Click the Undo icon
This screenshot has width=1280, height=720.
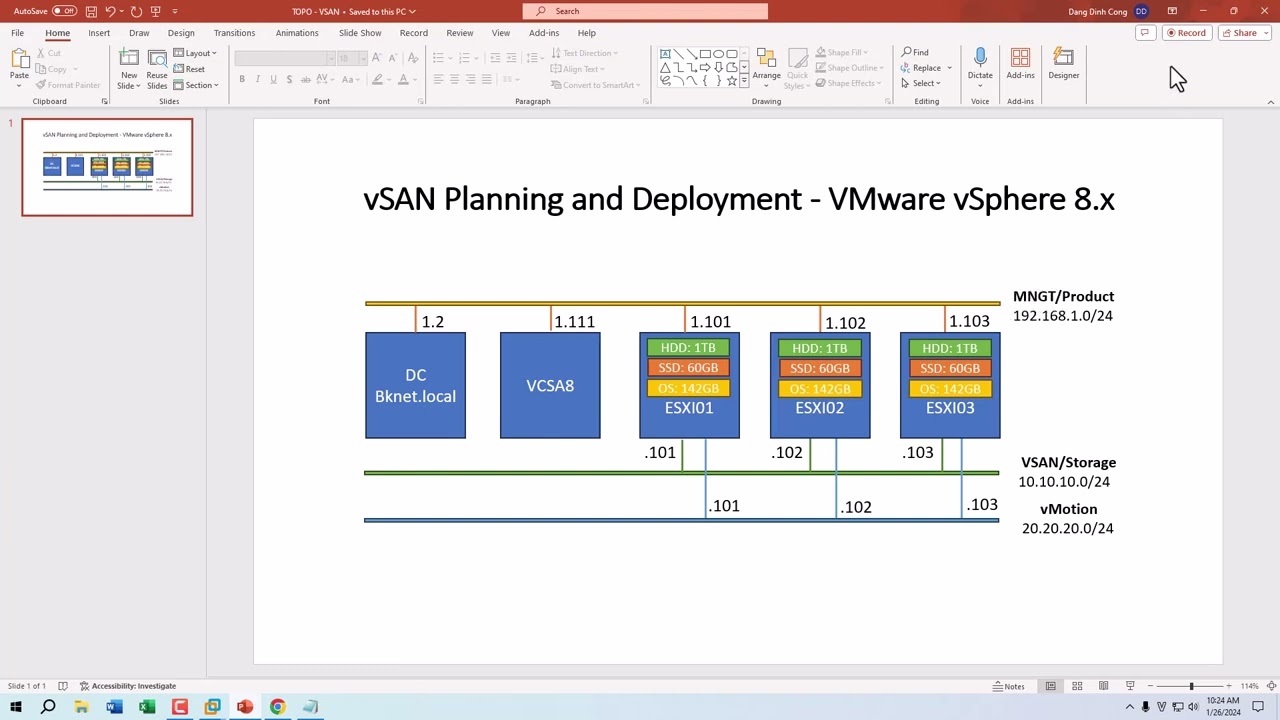click(110, 11)
